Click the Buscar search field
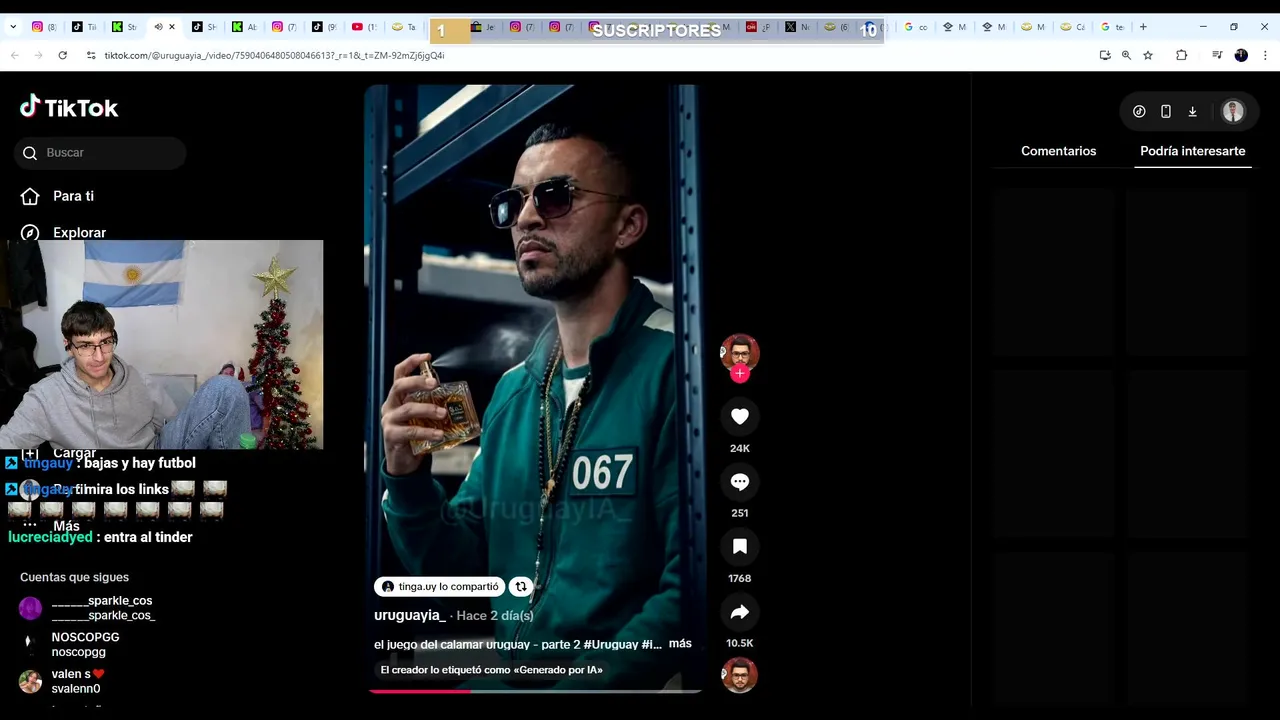The width and height of the screenshot is (1280, 720). click(x=101, y=153)
